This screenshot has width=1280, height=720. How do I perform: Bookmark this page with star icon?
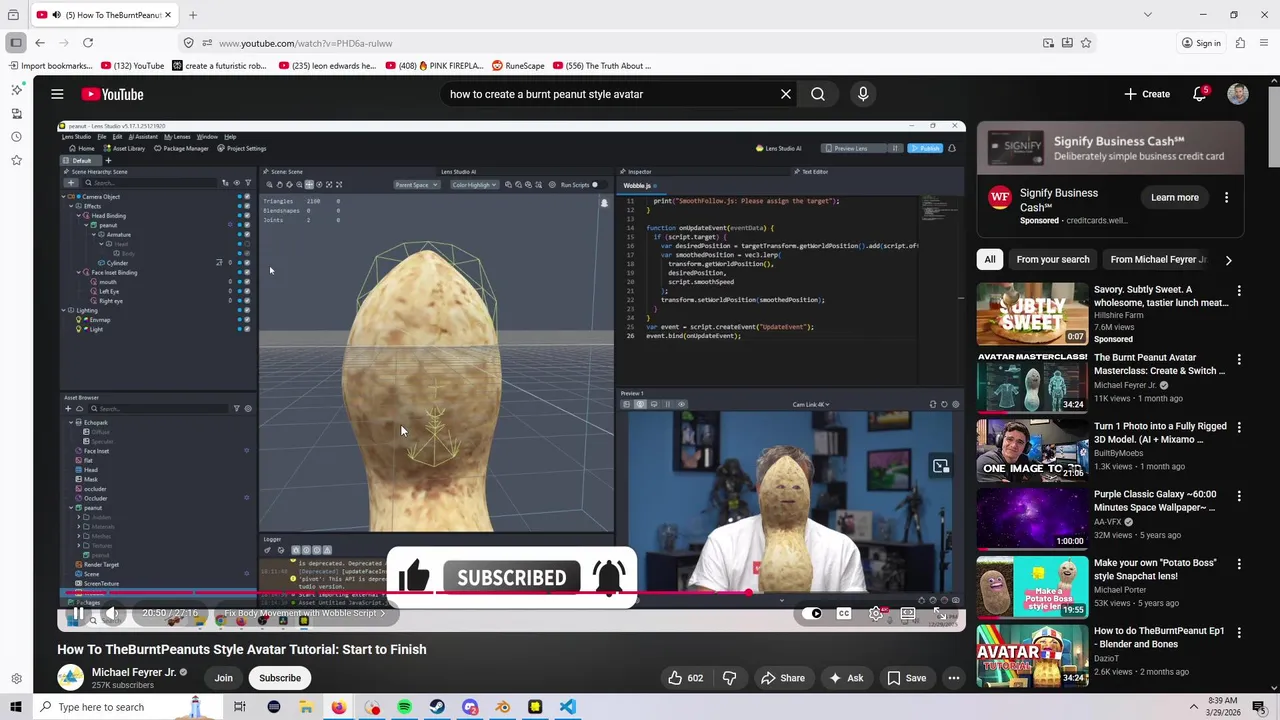coord(1086,43)
